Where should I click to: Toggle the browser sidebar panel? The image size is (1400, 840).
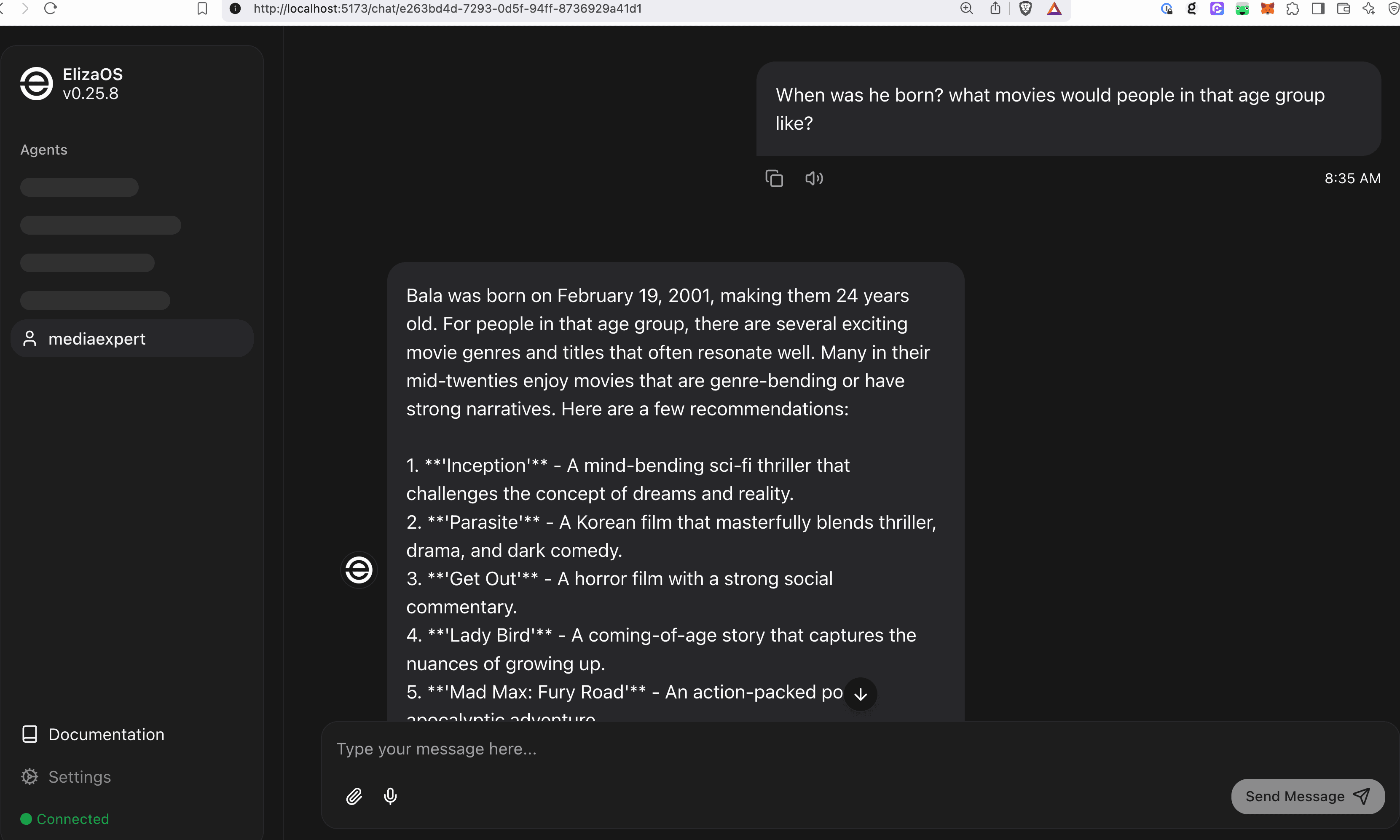pyautogui.click(x=1318, y=8)
